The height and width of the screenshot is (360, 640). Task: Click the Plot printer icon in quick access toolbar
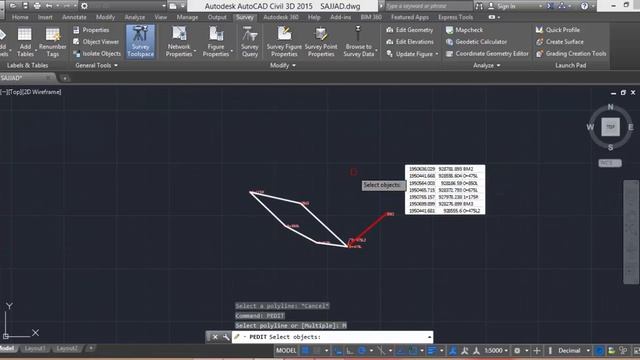click(x=37, y=6)
